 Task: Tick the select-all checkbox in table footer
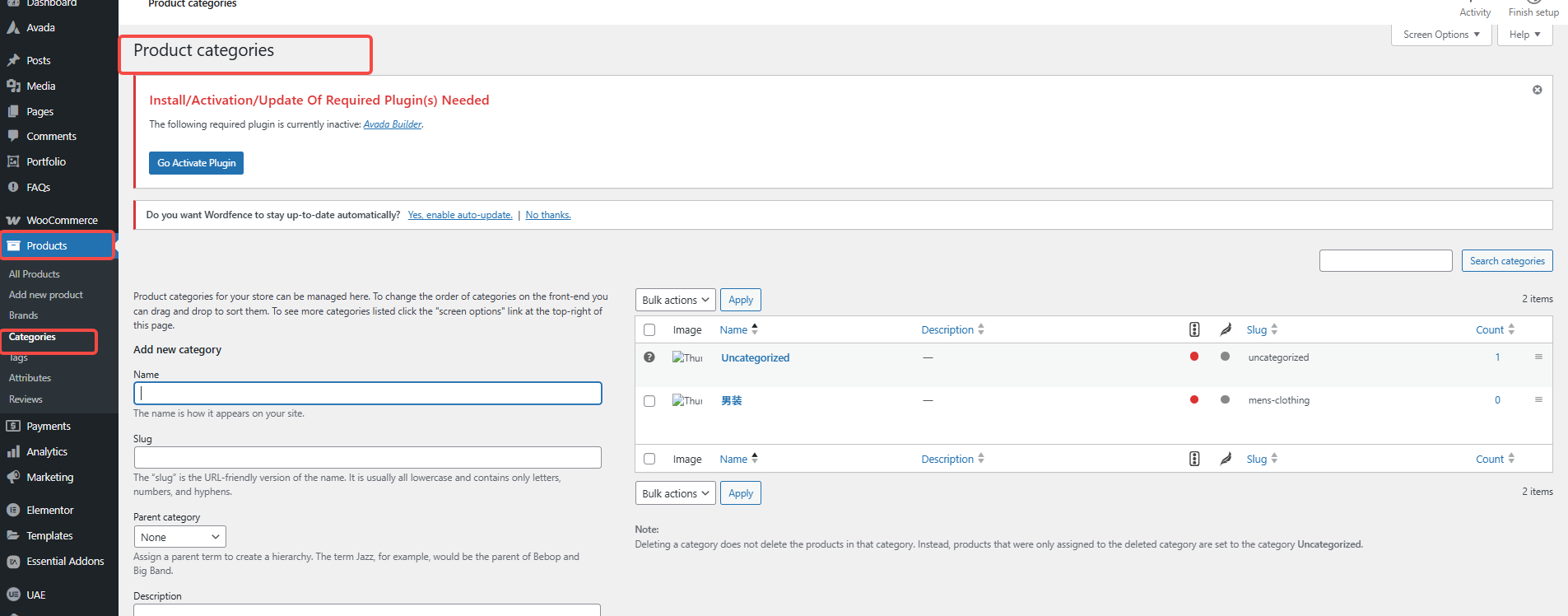point(649,460)
